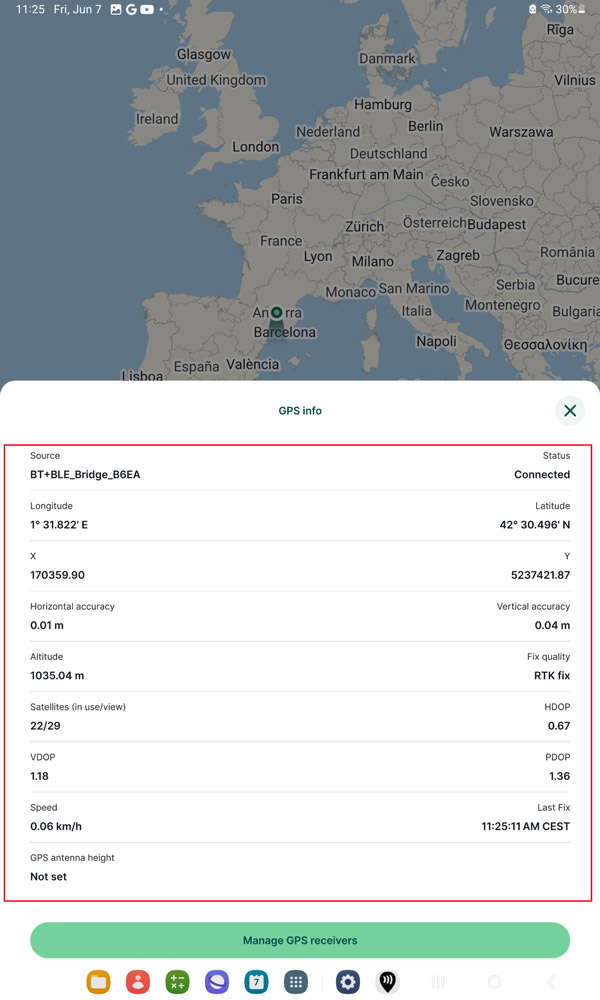Open Contacts app from dock
600x1000 pixels.
138,982
